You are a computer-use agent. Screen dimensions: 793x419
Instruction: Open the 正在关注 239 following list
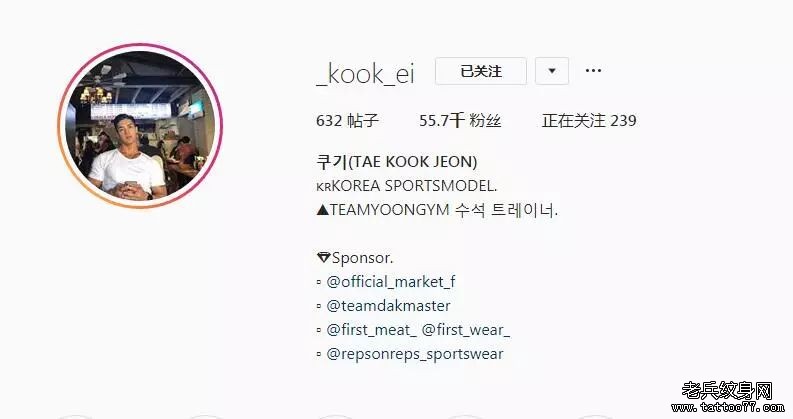point(589,120)
